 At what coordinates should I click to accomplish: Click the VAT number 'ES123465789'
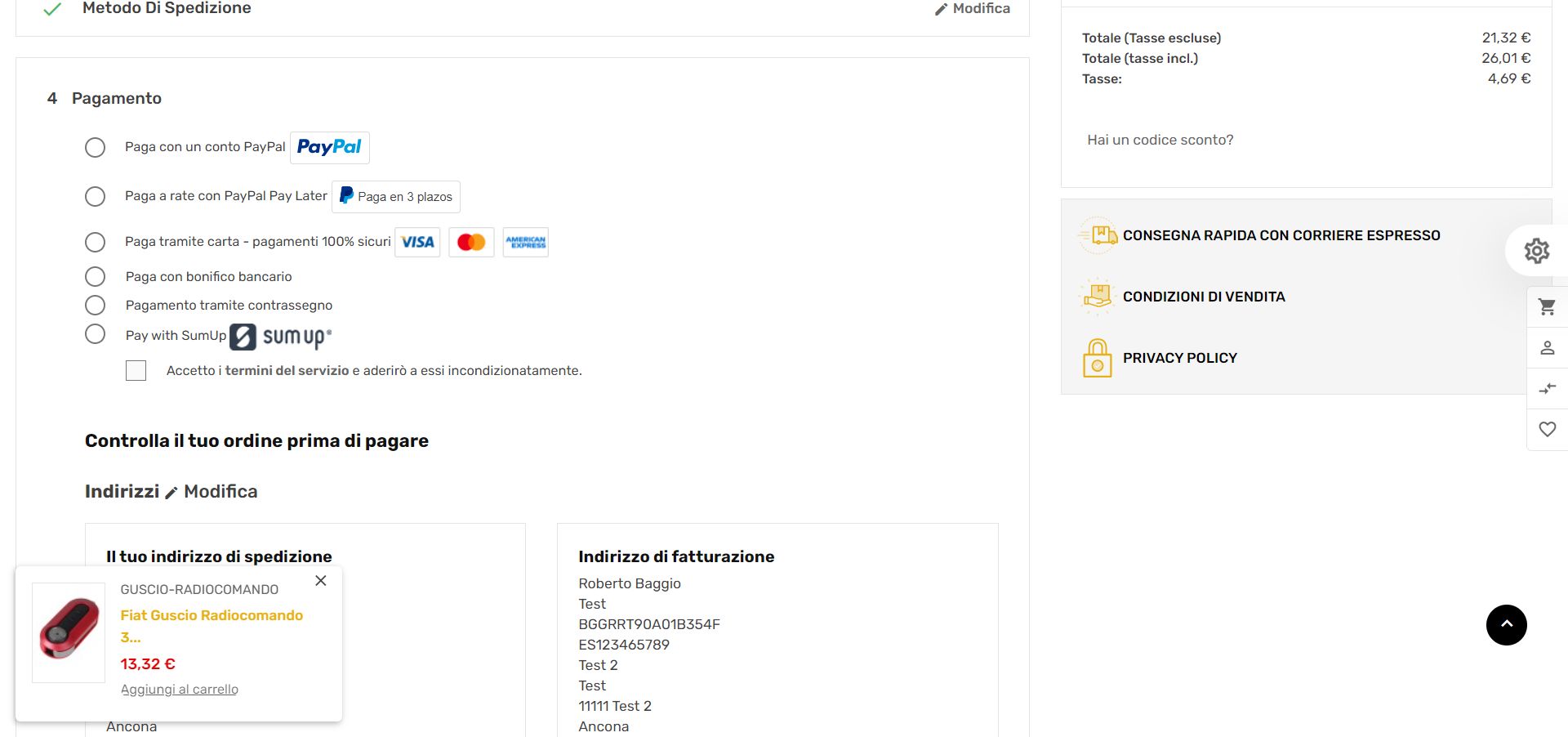point(624,645)
